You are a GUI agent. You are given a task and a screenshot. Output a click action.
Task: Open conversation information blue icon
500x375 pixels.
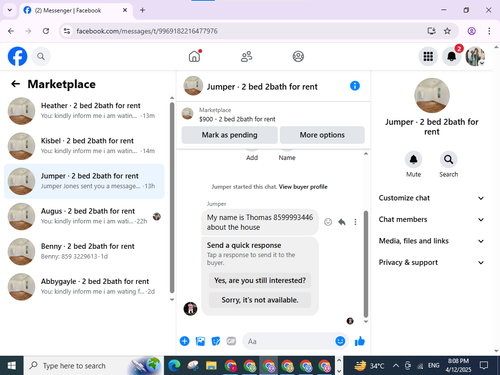click(355, 86)
